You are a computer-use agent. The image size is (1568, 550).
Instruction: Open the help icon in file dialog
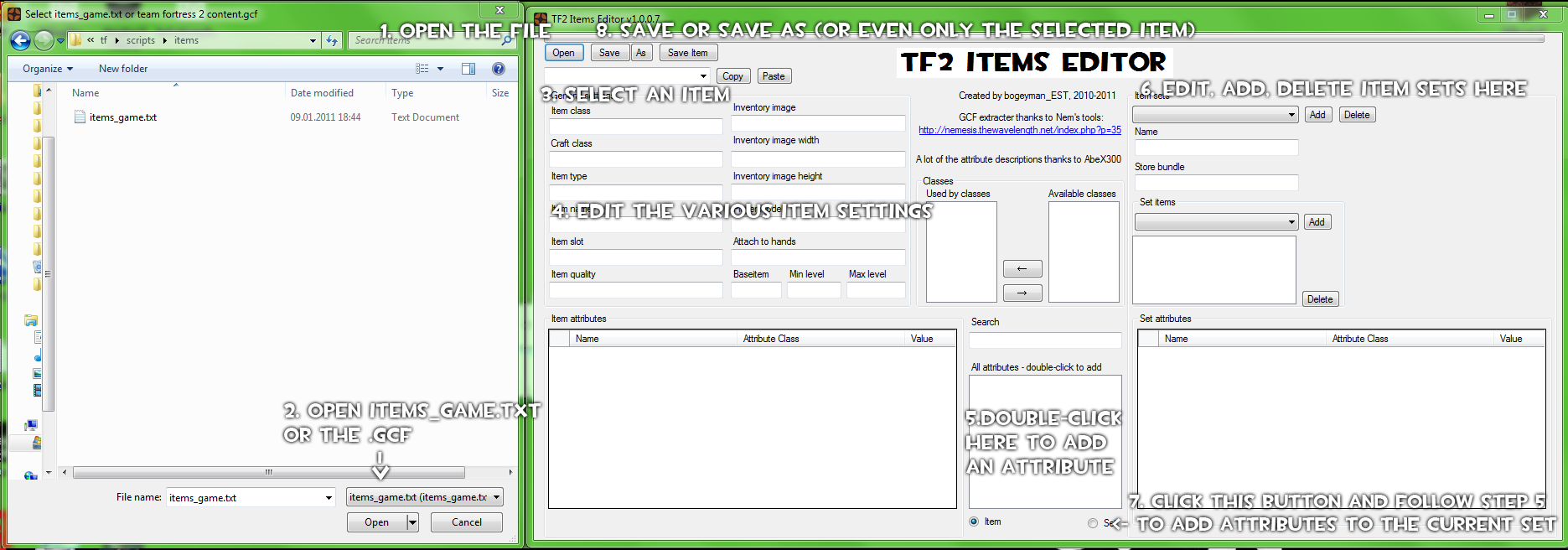tap(499, 69)
